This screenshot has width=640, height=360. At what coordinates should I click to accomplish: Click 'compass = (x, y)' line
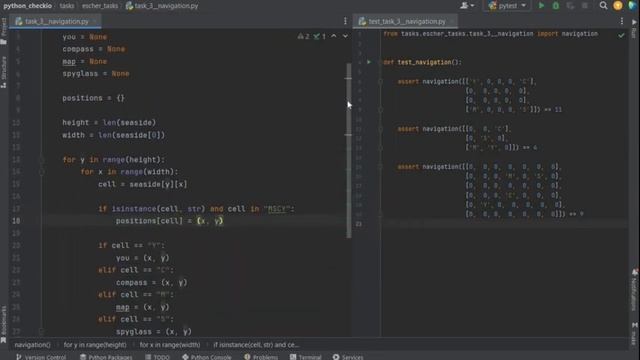(151, 282)
